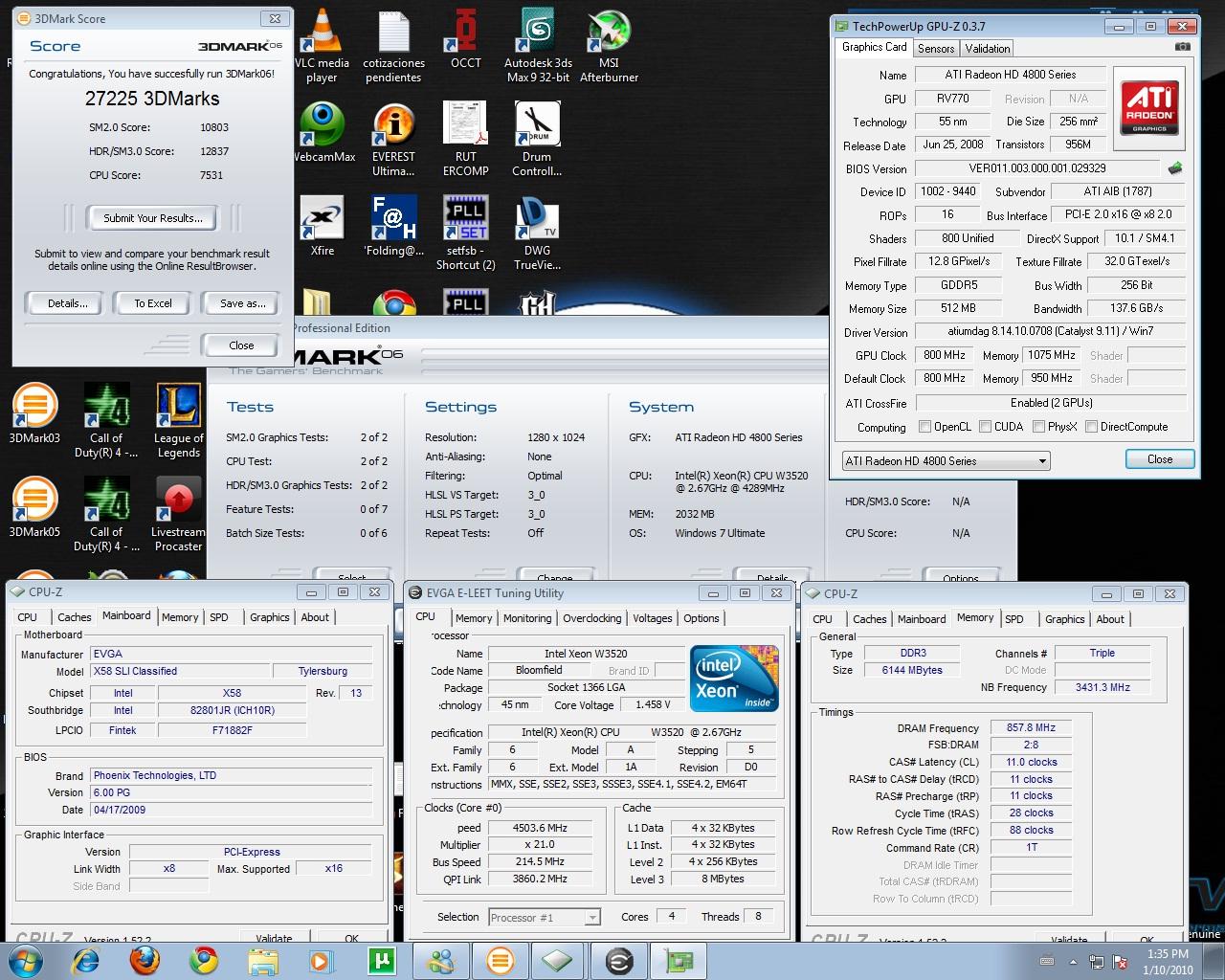The height and width of the screenshot is (980, 1225).
Task: Open EVEREST Ultimate desktop shortcut
Action: coord(393,139)
